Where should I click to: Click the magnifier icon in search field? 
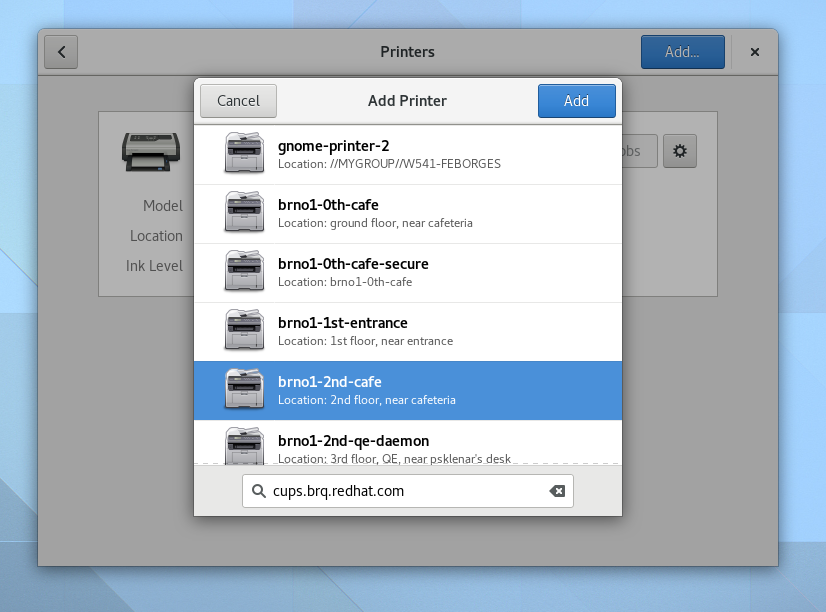click(259, 491)
